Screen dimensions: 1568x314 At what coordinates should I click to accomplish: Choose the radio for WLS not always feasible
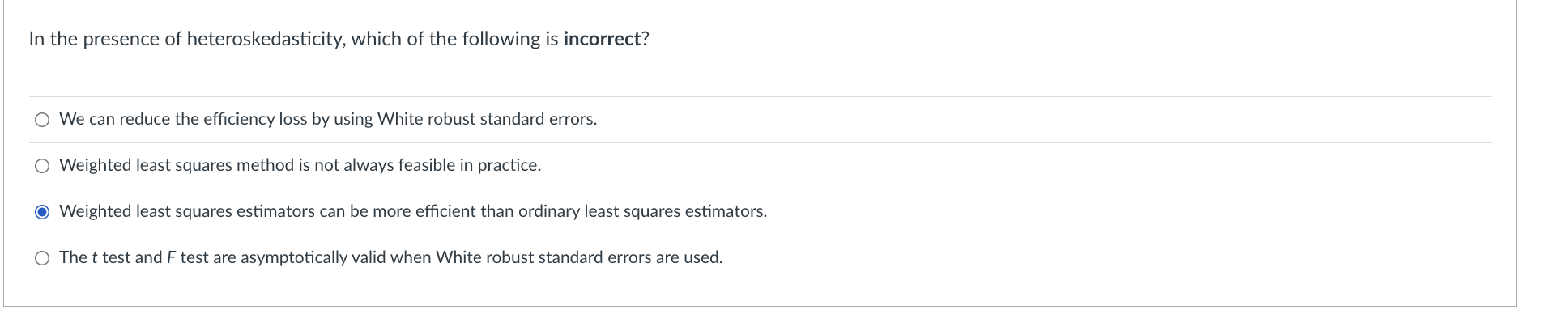coord(42,166)
